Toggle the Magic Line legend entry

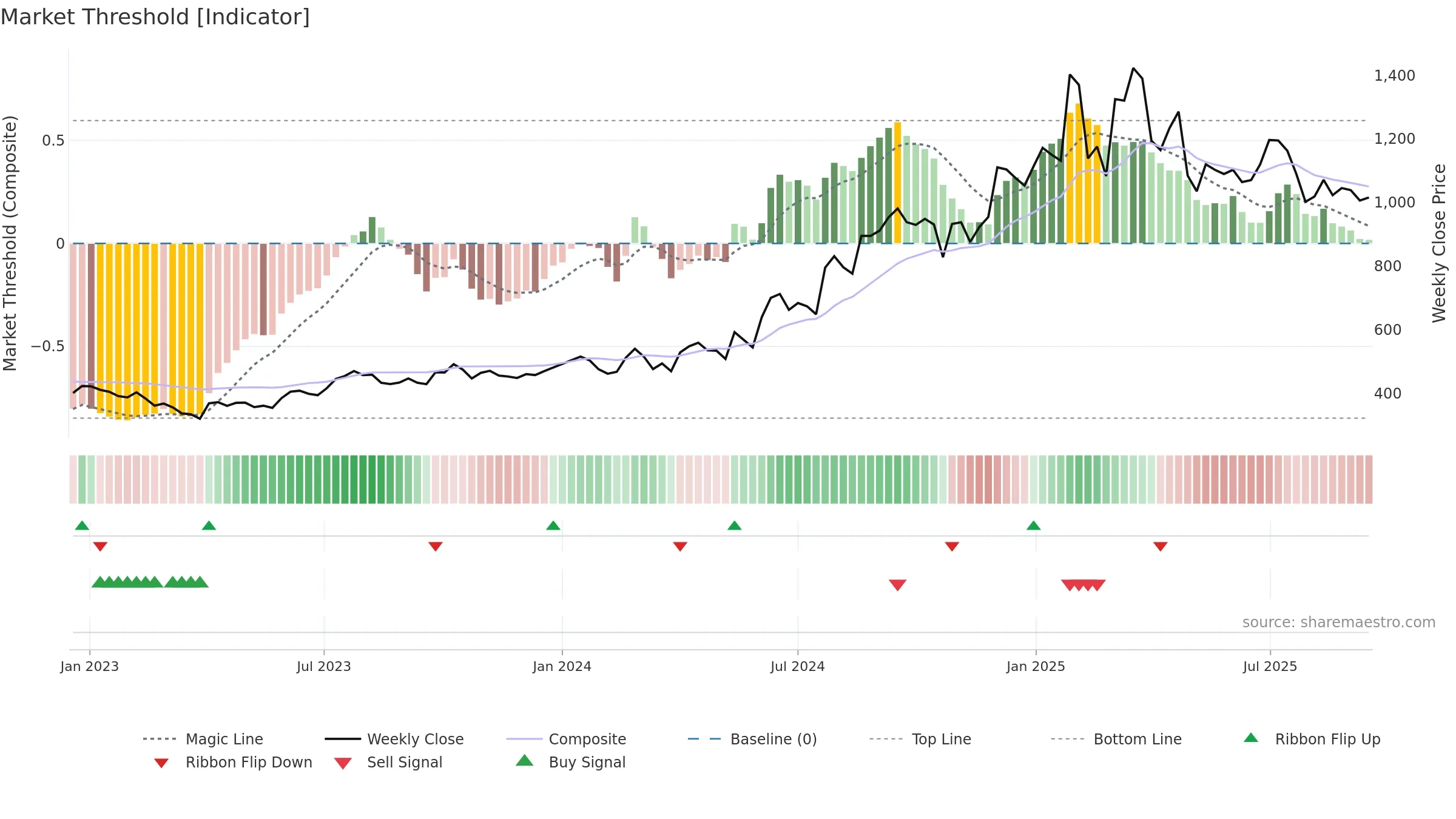(203, 739)
